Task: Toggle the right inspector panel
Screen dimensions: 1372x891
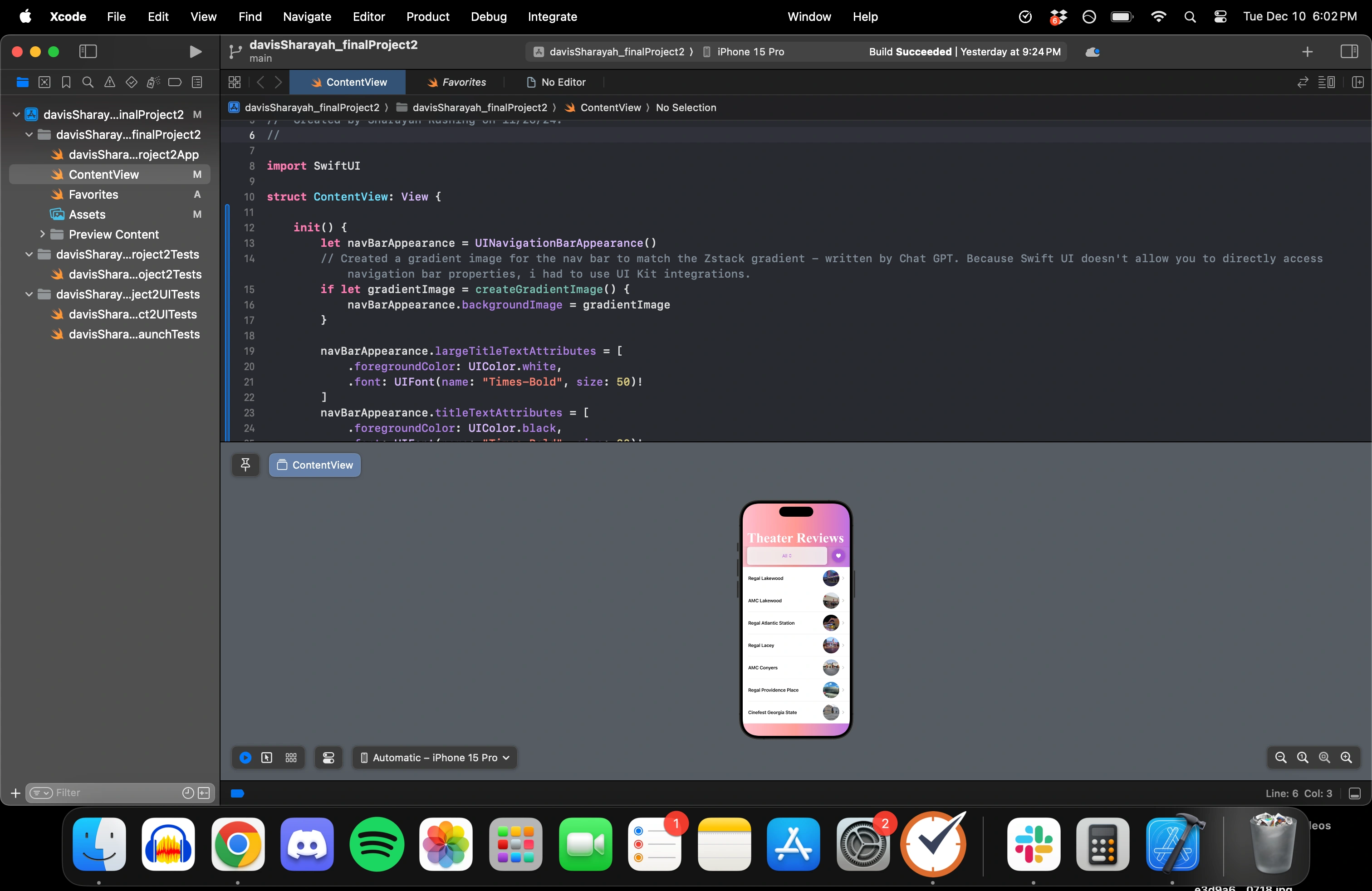Action: point(1349,52)
